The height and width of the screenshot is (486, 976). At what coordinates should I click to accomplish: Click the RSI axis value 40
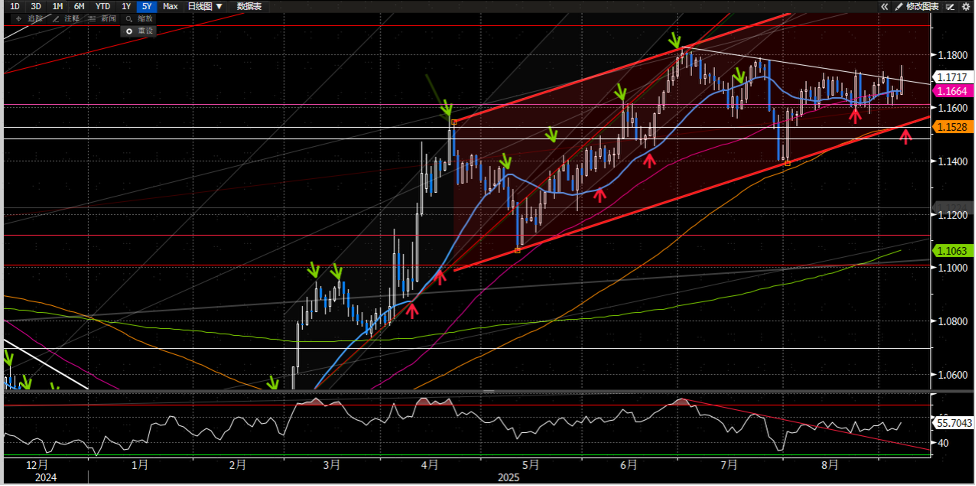point(943,443)
